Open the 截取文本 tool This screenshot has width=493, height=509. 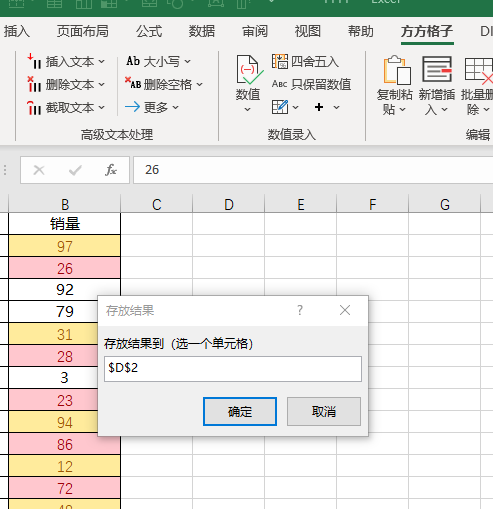click(66, 108)
